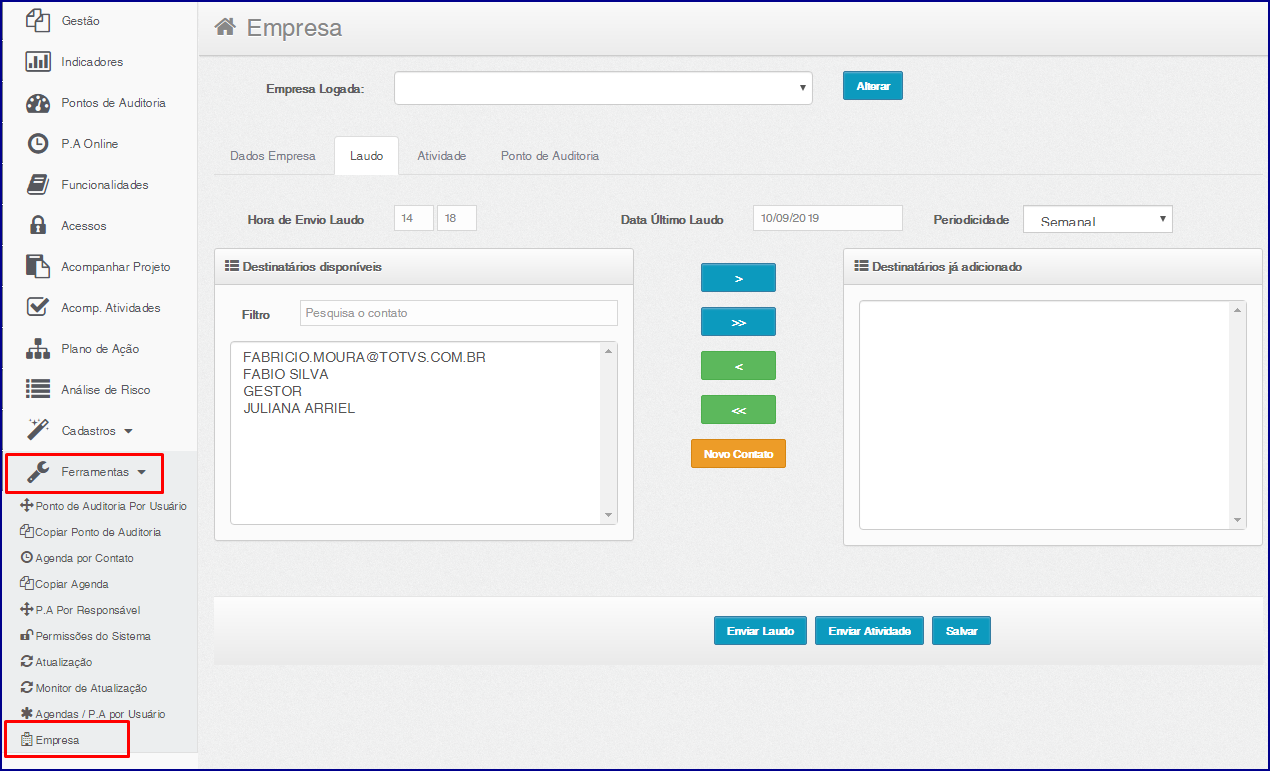Screen dimensions: 1270x771
Task: Open the Empresa Logada dropdown
Action: point(603,88)
